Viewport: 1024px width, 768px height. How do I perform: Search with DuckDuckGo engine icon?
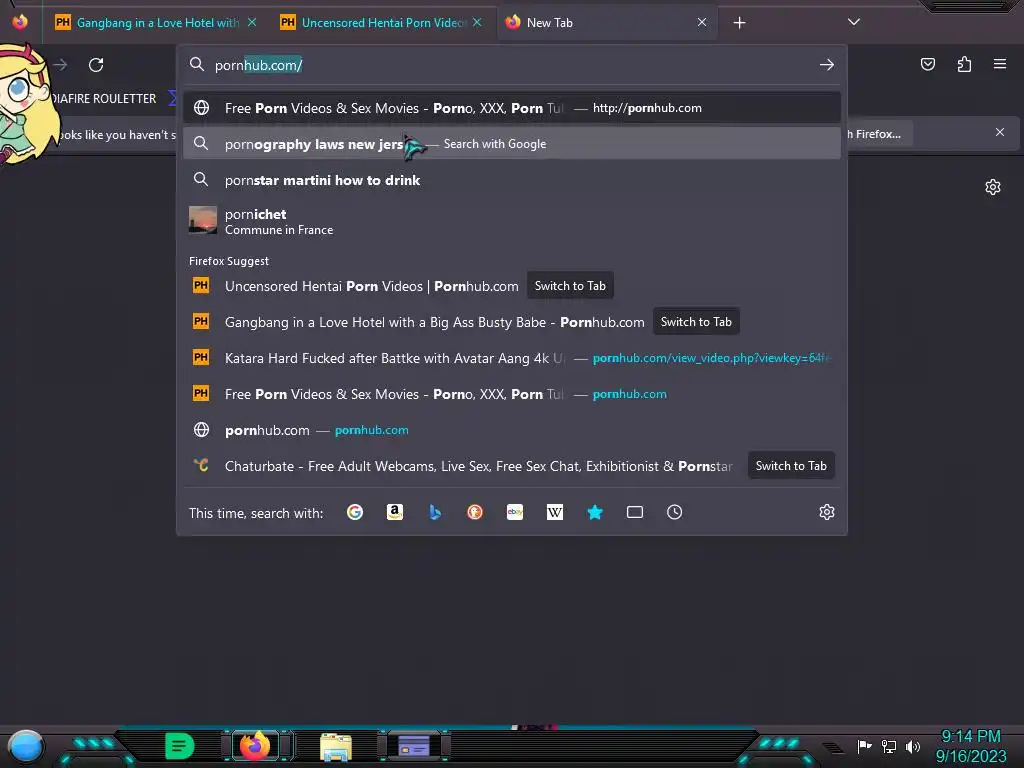[x=475, y=512]
